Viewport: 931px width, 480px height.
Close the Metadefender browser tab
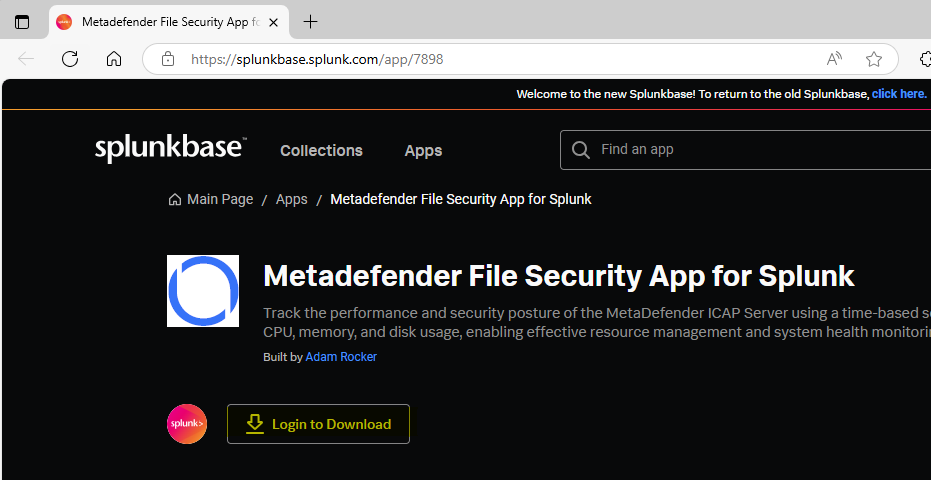[x=273, y=23]
